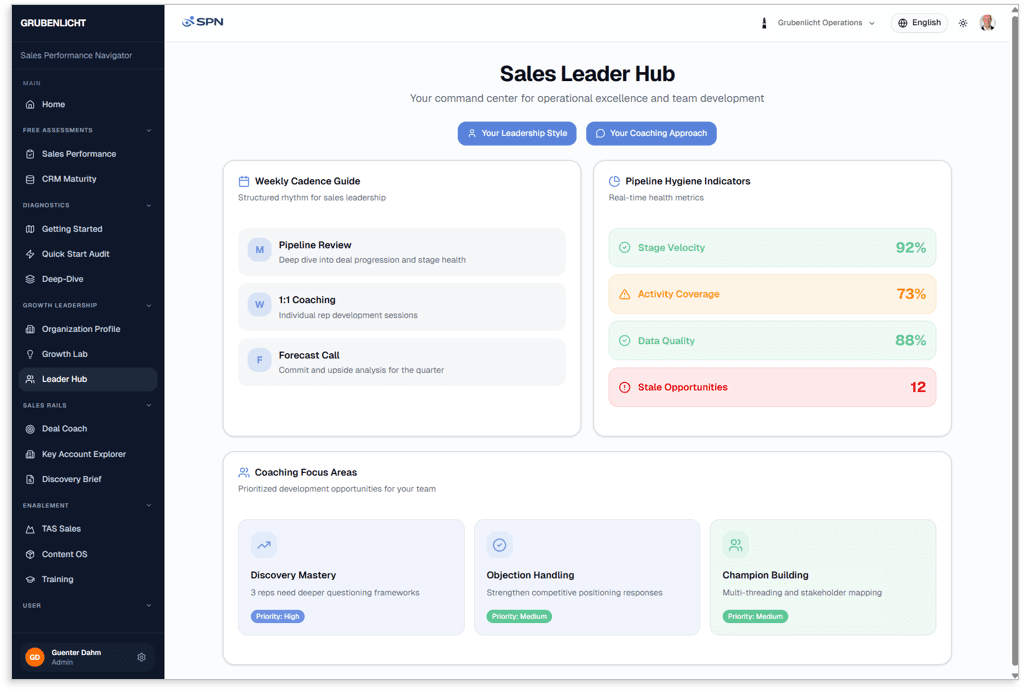
Task: Expand the SALES RAILS section
Action: point(149,404)
